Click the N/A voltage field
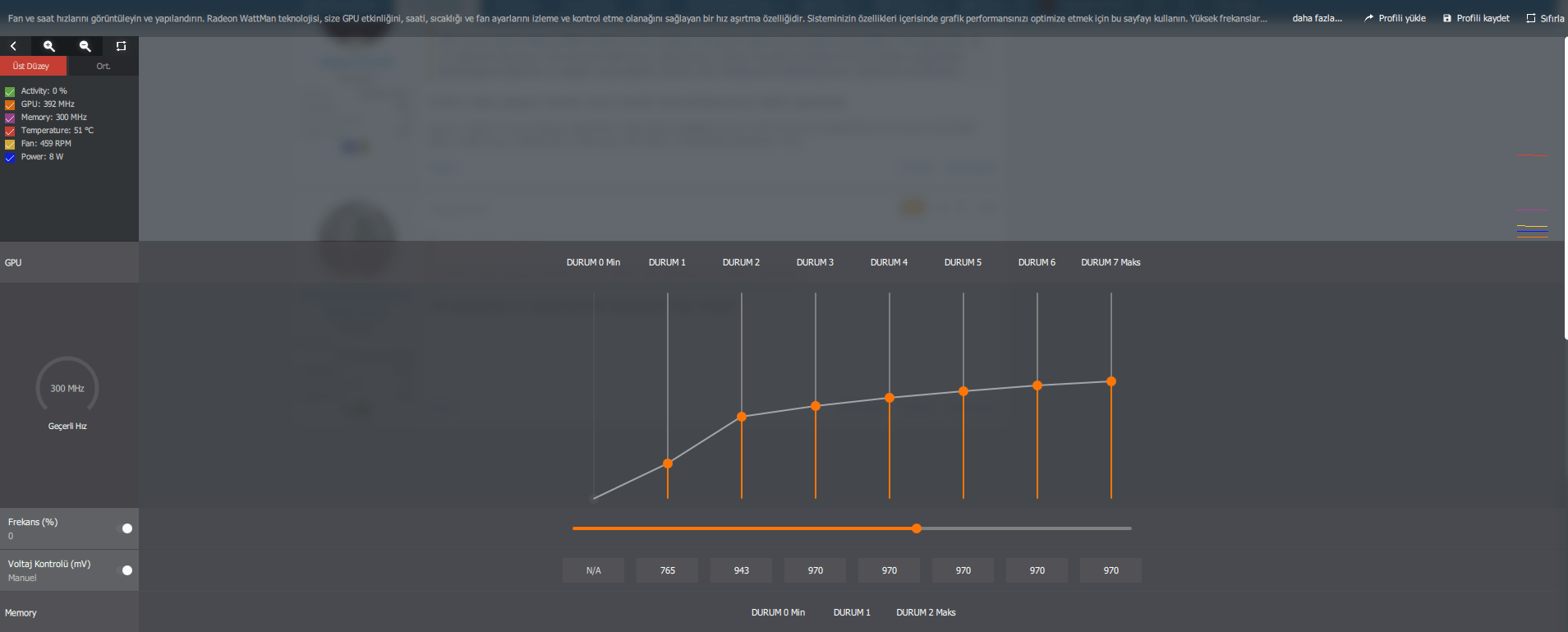Image resolution: width=1568 pixels, height=632 pixels. 593,570
